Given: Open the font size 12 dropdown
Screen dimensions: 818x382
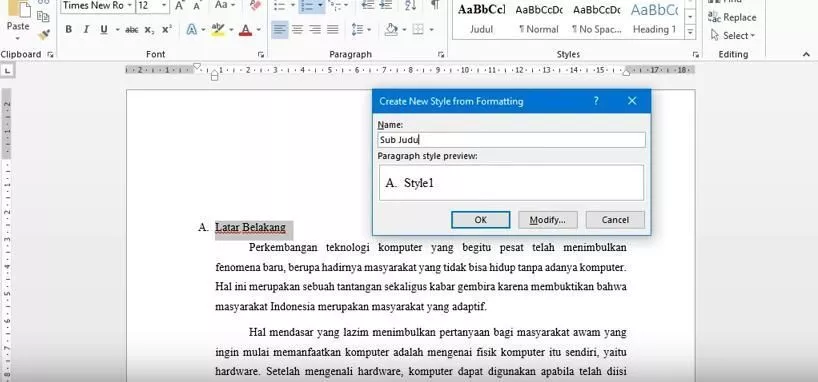Looking at the screenshot, I should pos(164,6).
